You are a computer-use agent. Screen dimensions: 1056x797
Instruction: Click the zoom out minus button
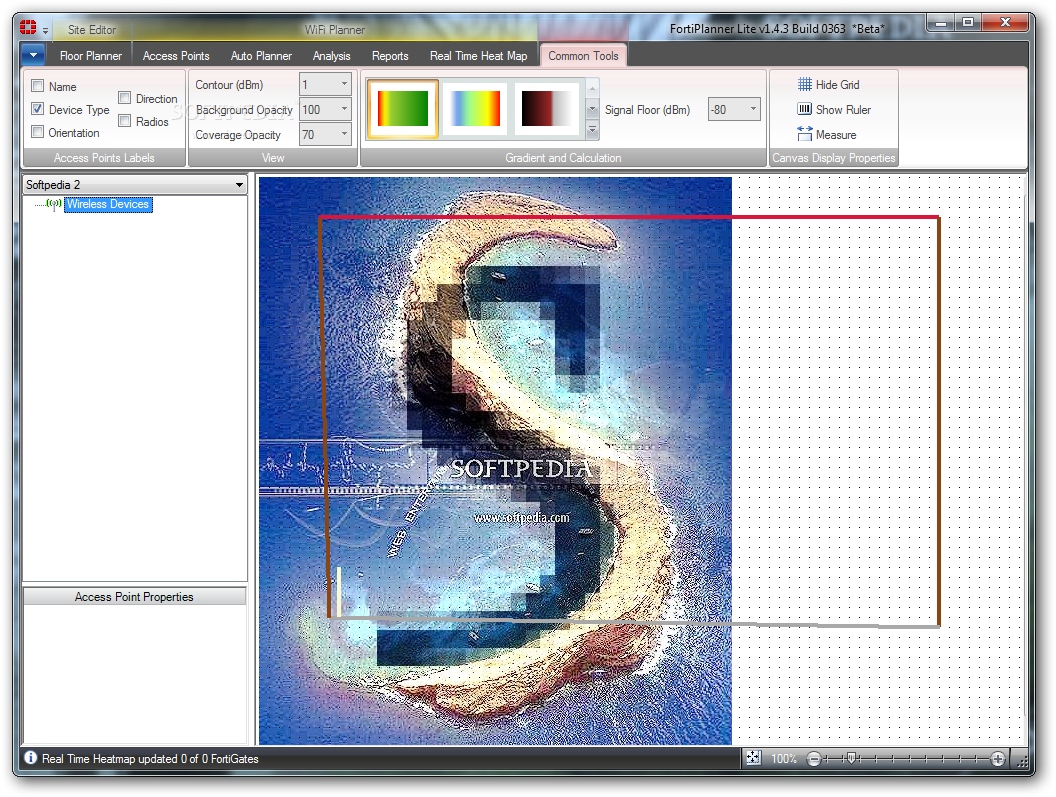(814, 759)
